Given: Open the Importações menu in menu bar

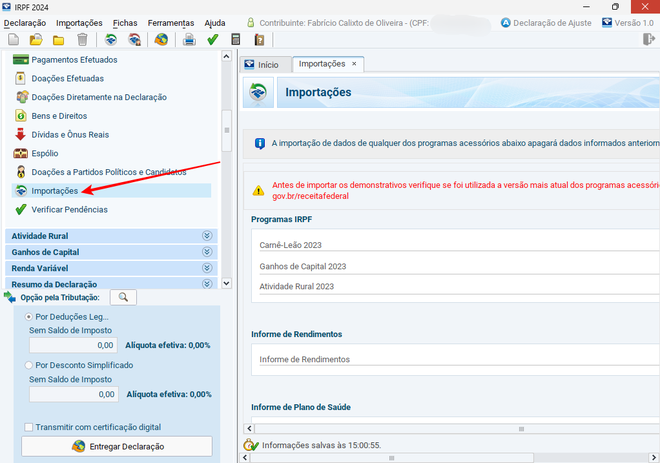Looking at the screenshot, I should coord(79,23).
